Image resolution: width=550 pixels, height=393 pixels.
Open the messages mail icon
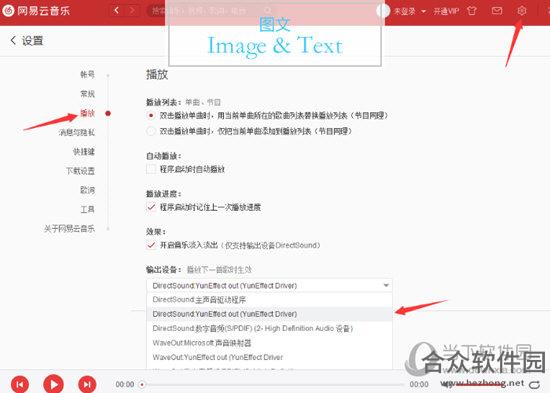(497, 11)
